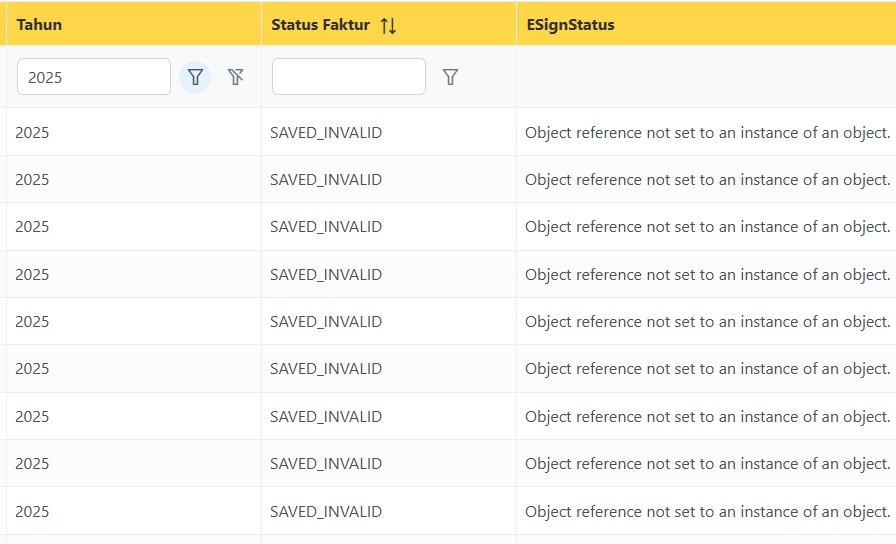Screen dimensions: 896x544
Task: Clear the Tahun column filter
Action: [x=235, y=77]
